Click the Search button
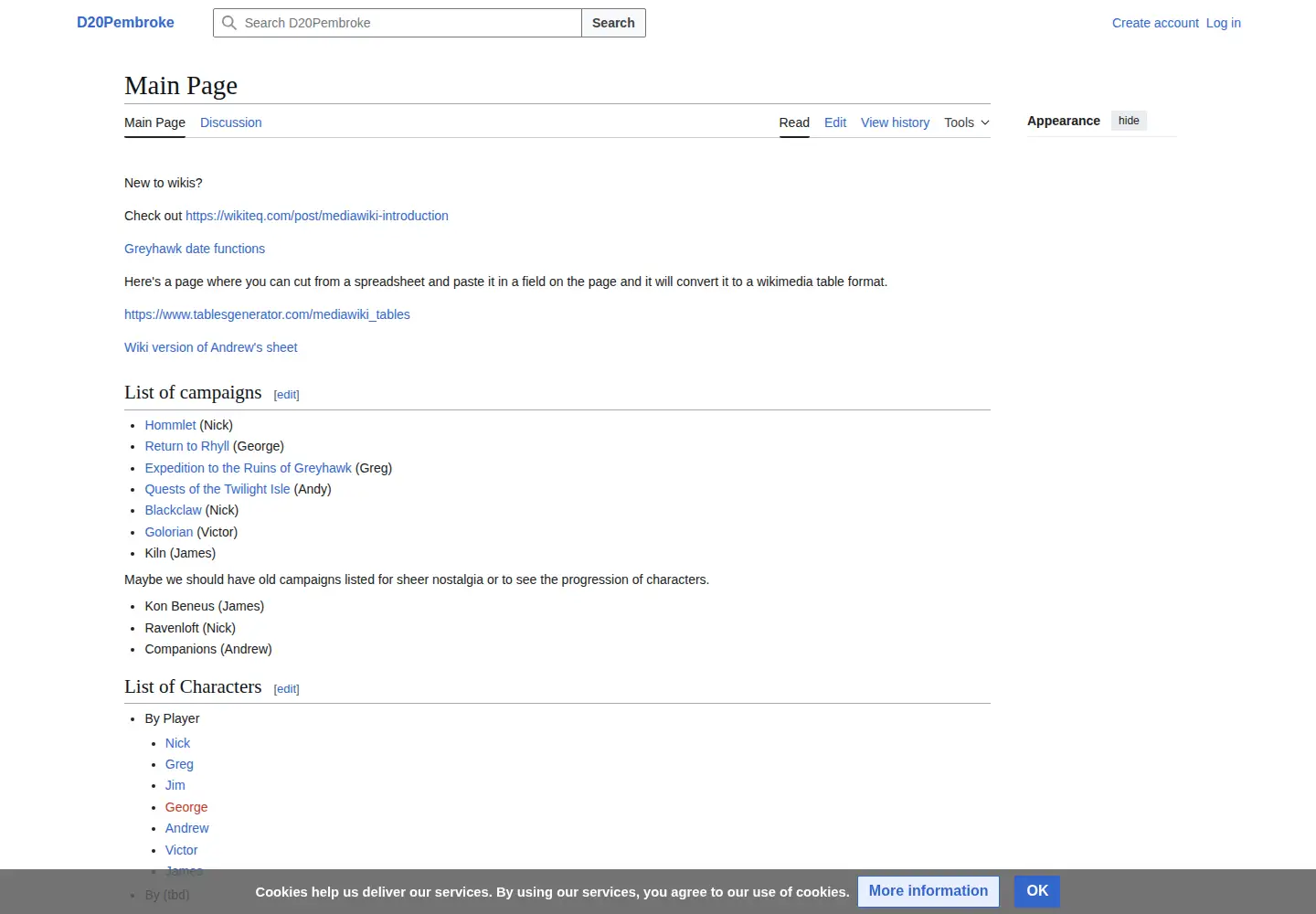This screenshot has height=914, width=1316. click(x=613, y=23)
